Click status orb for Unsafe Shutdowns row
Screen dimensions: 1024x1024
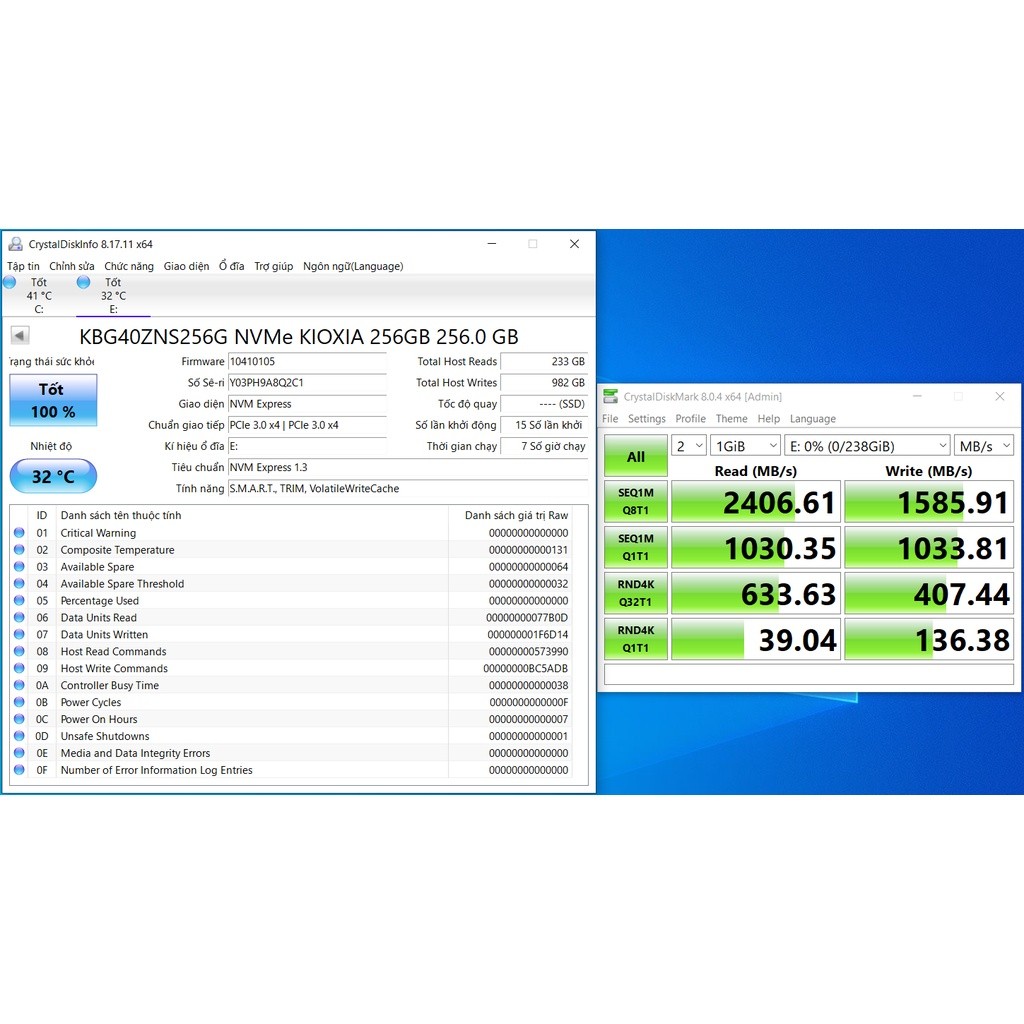pyautogui.click(x=20, y=737)
